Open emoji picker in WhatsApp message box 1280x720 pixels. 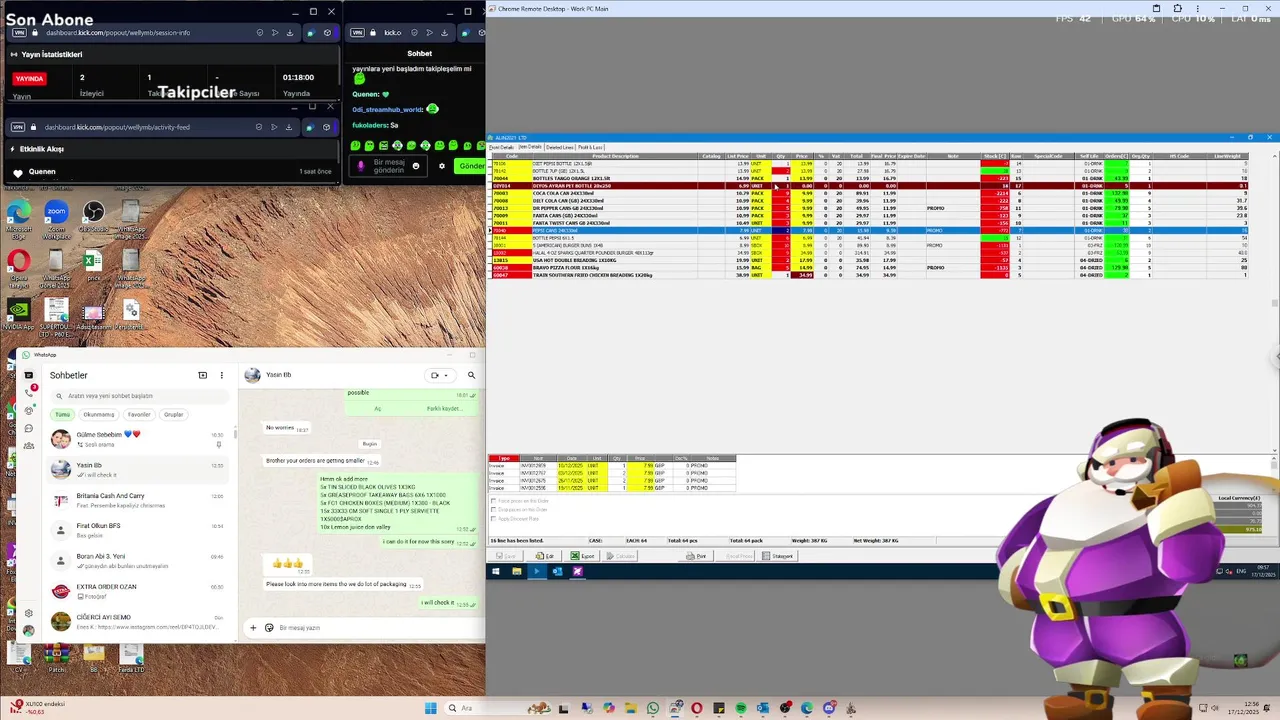point(269,627)
